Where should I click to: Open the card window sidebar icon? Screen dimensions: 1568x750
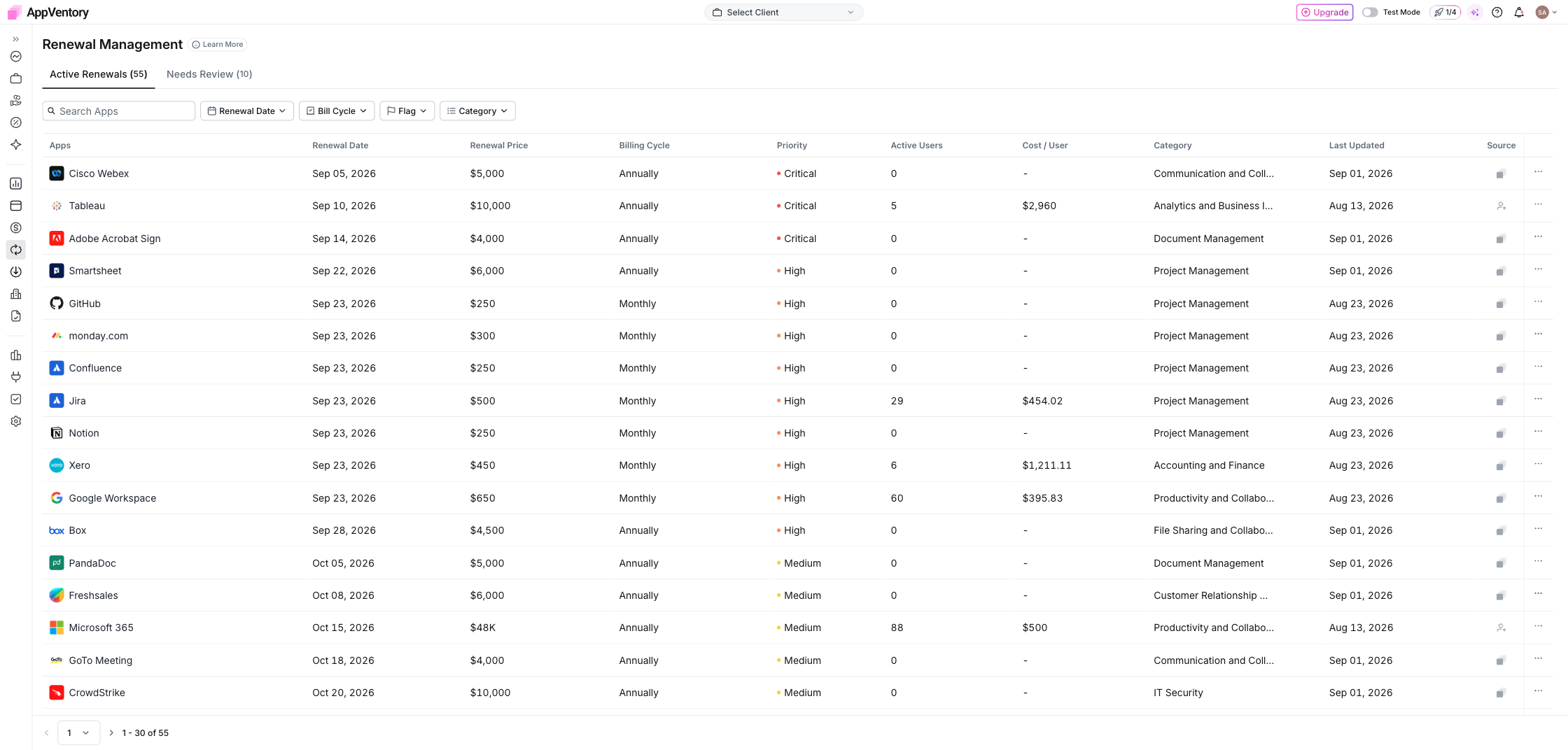pos(15,206)
